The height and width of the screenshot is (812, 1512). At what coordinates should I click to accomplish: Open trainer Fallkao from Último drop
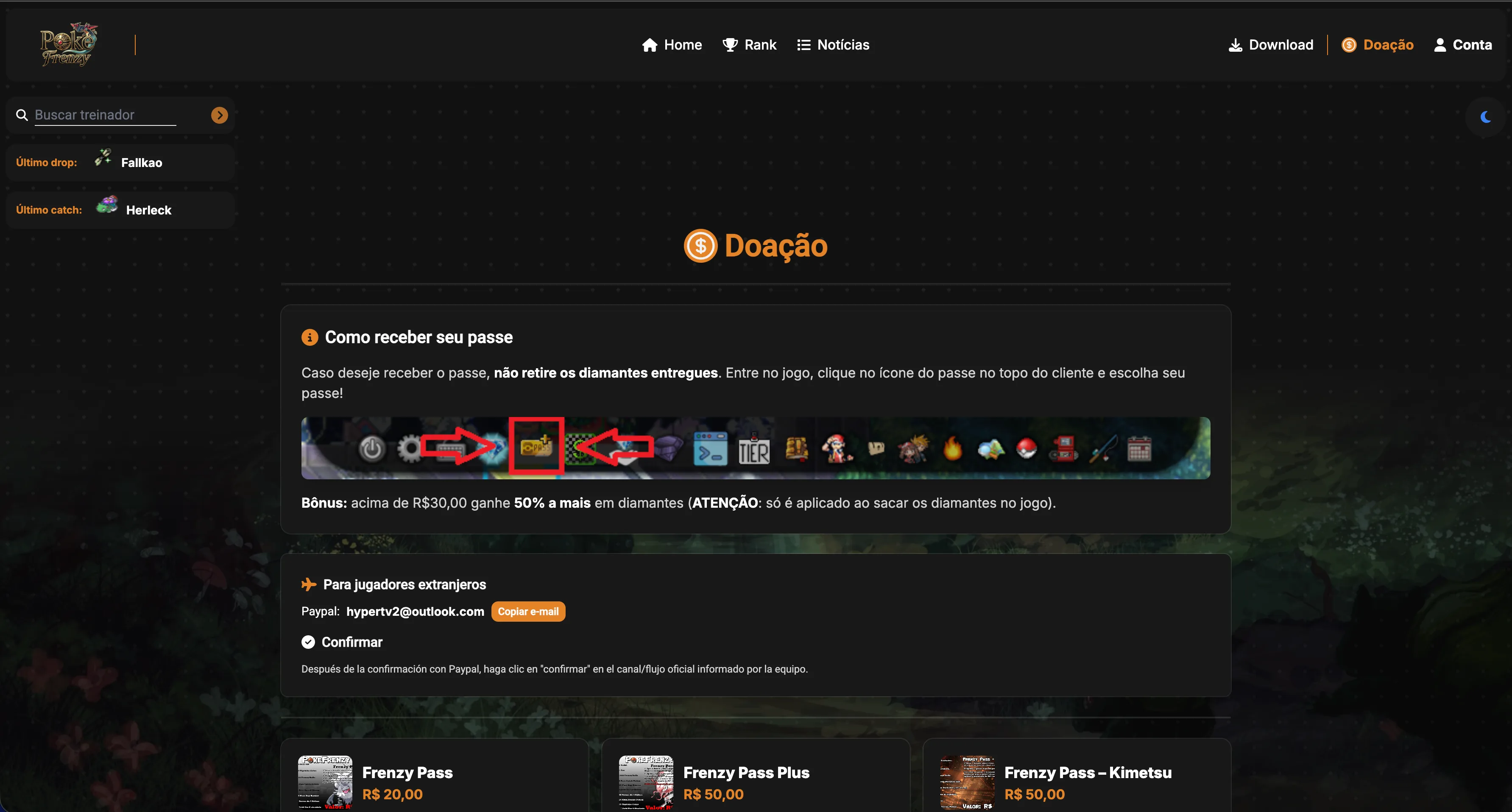142,163
